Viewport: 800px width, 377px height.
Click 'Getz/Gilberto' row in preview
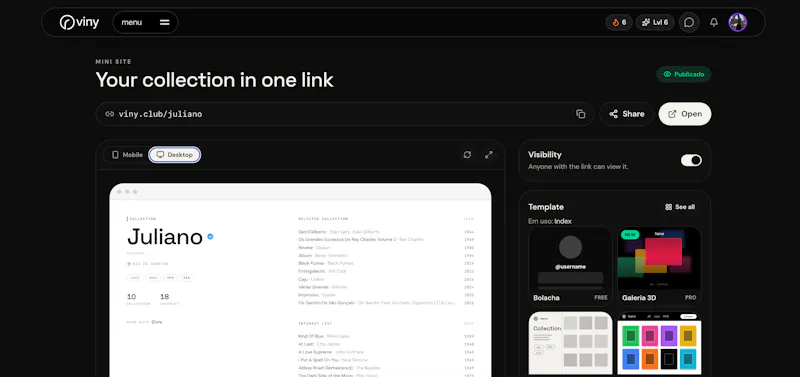click(x=386, y=232)
